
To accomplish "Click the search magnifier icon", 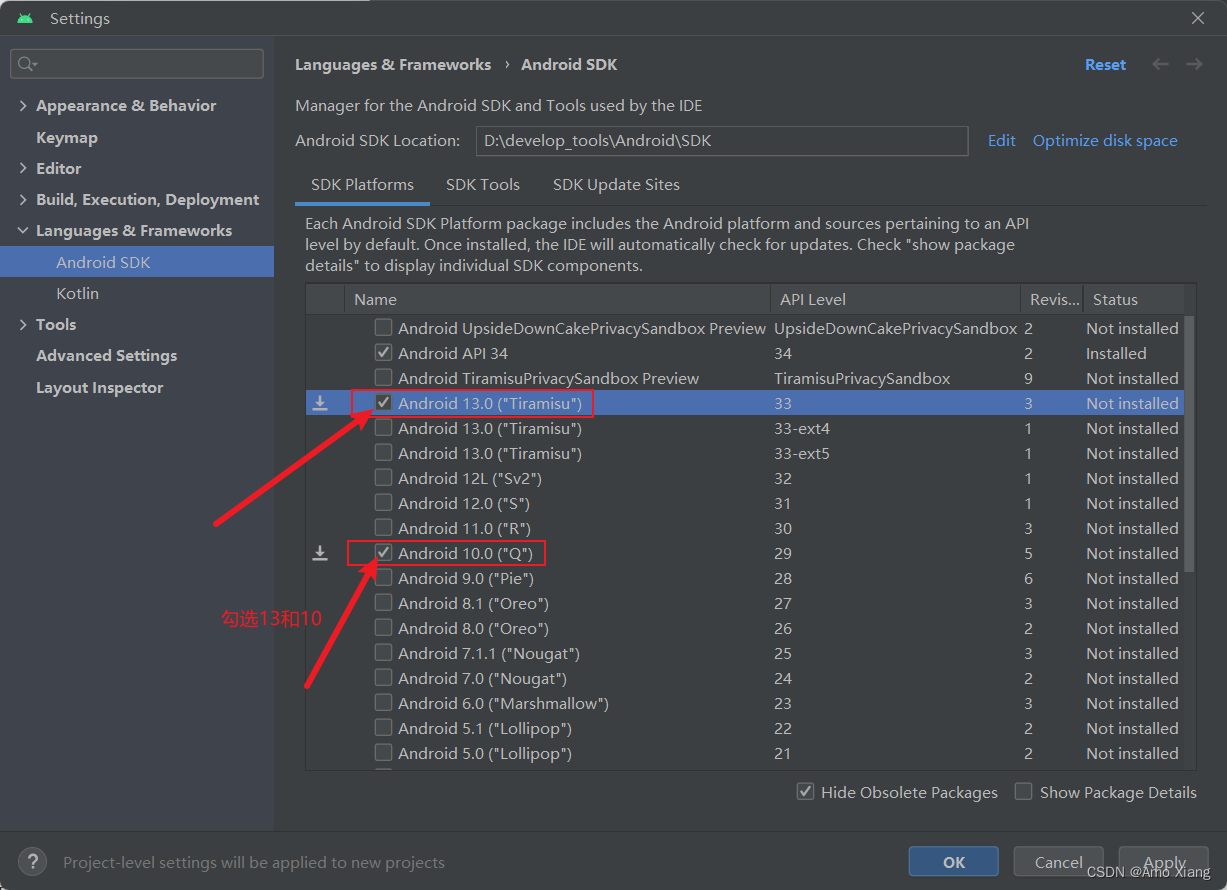I will point(27,64).
